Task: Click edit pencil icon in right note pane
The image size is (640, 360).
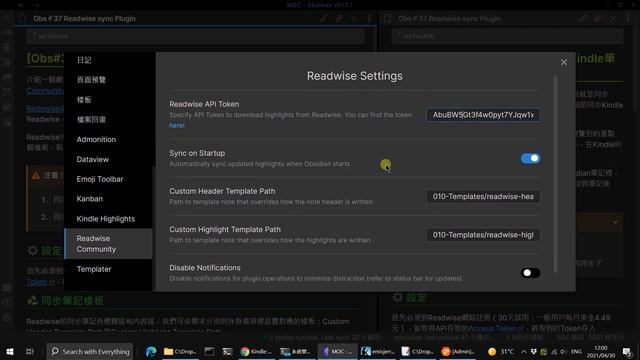Action: tap(582, 18)
